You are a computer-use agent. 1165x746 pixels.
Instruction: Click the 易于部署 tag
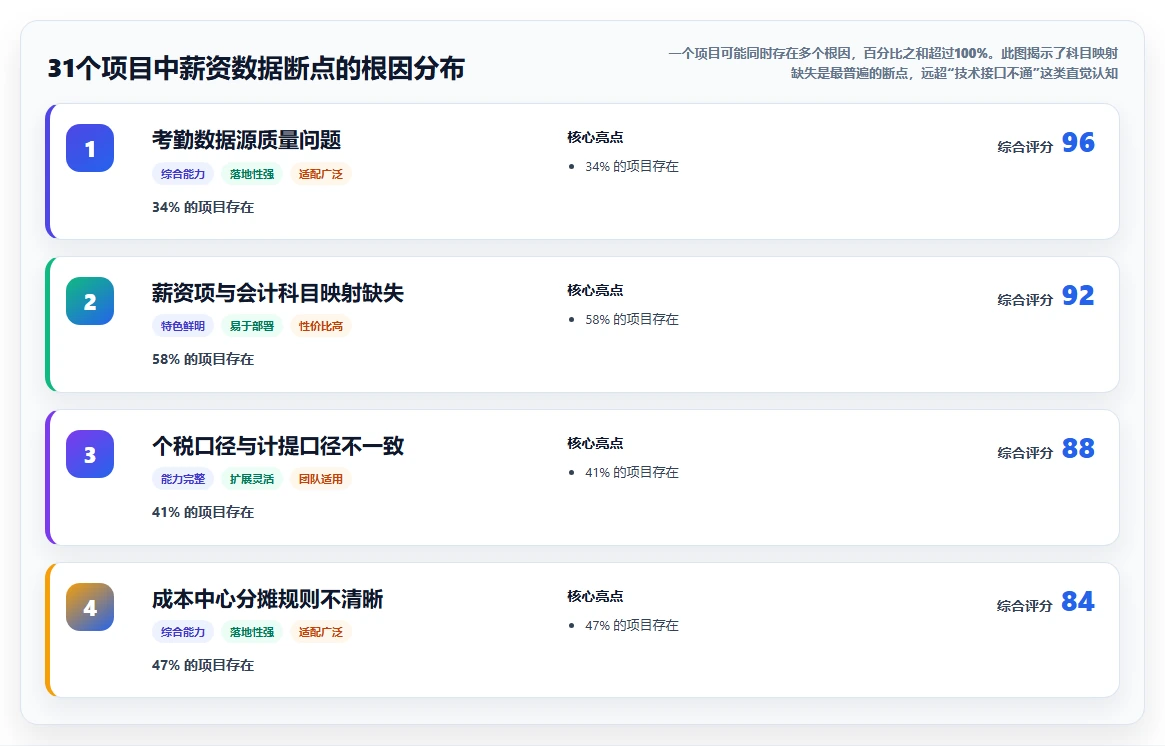[x=252, y=326]
